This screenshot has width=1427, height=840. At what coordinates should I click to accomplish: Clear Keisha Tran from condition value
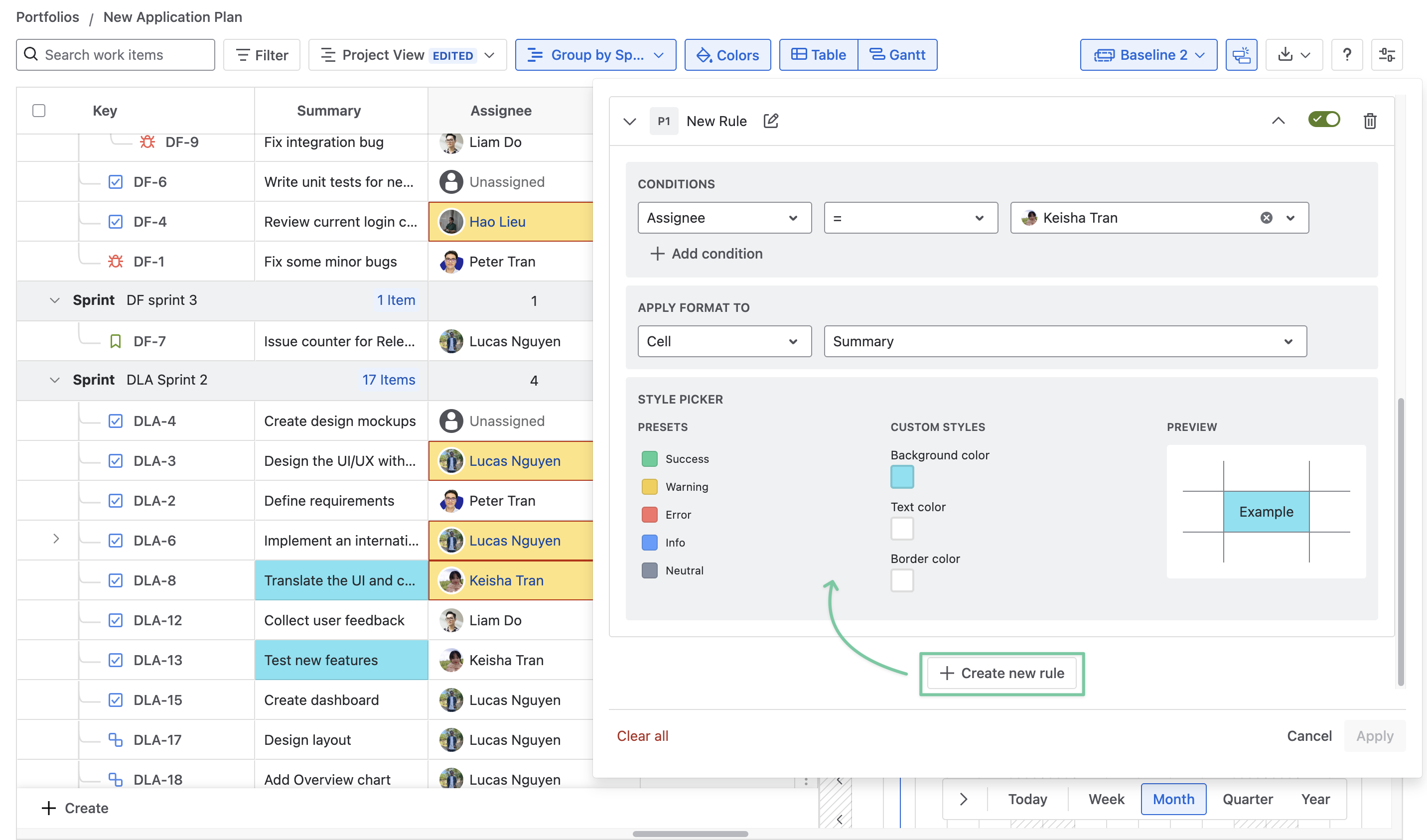pos(1266,218)
